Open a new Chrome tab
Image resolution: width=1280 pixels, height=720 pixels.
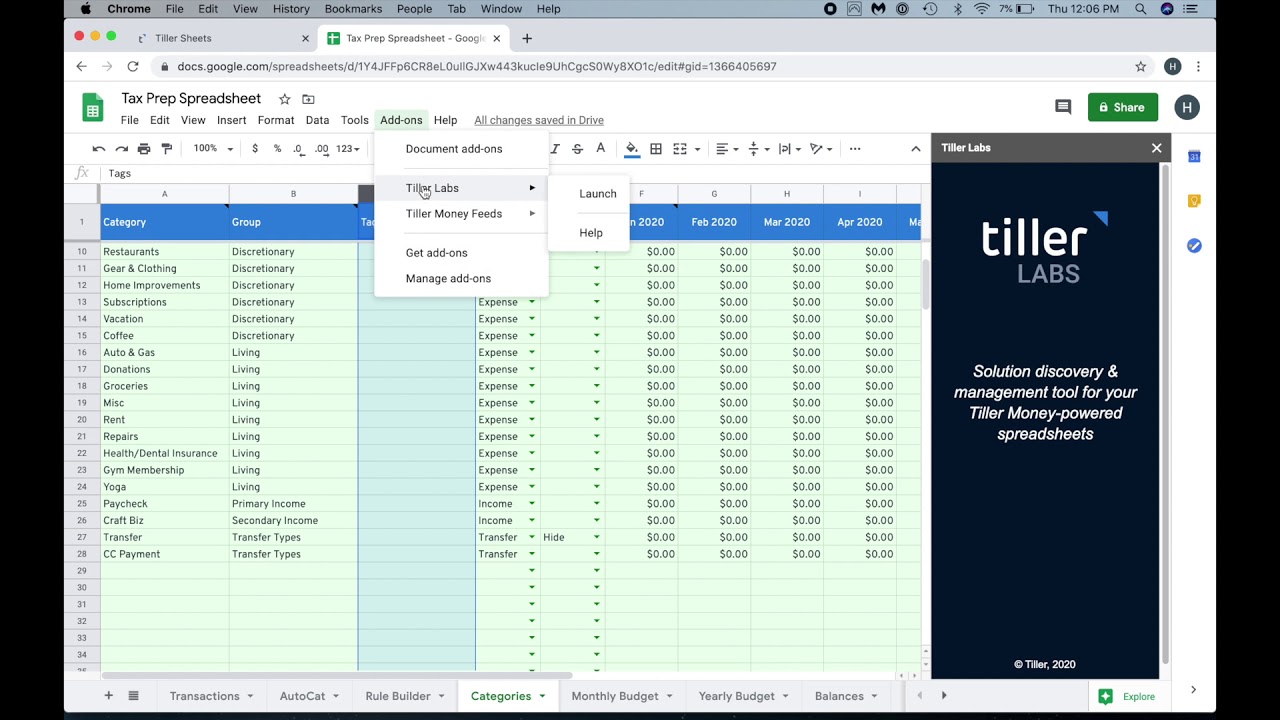pyautogui.click(x=527, y=38)
